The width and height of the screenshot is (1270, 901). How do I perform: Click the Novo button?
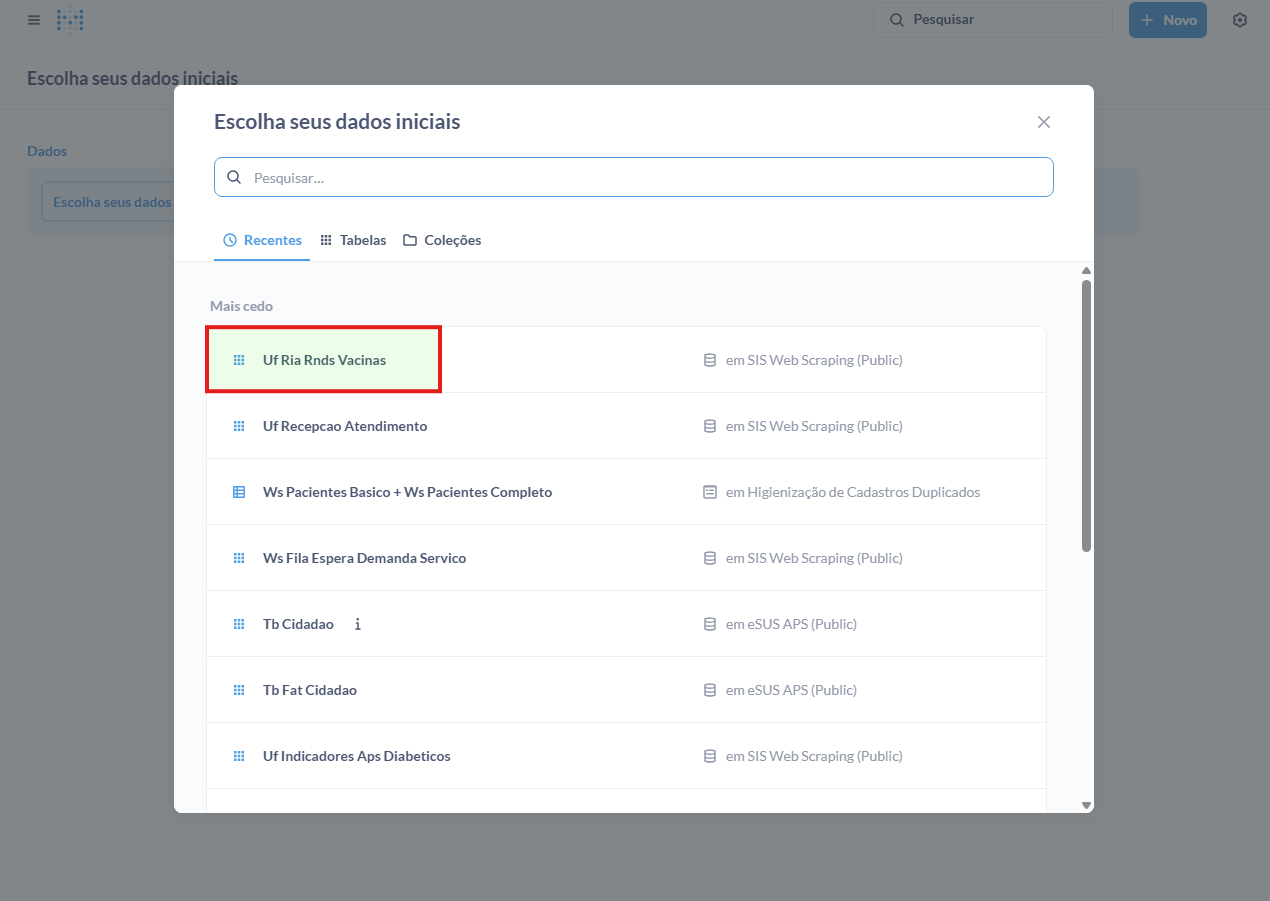(1167, 20)
